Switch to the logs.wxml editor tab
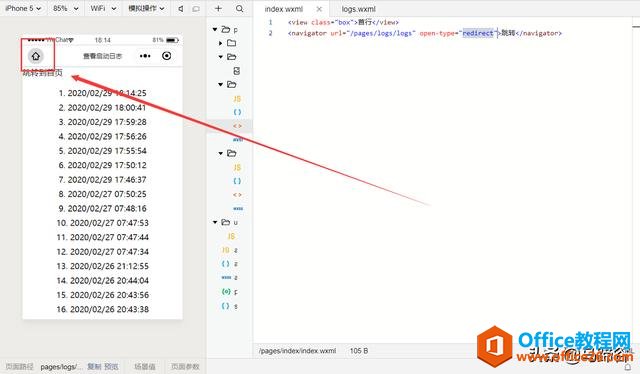This screenshot has height=374, width=640. pyautogui.click(x=358, y=9)
